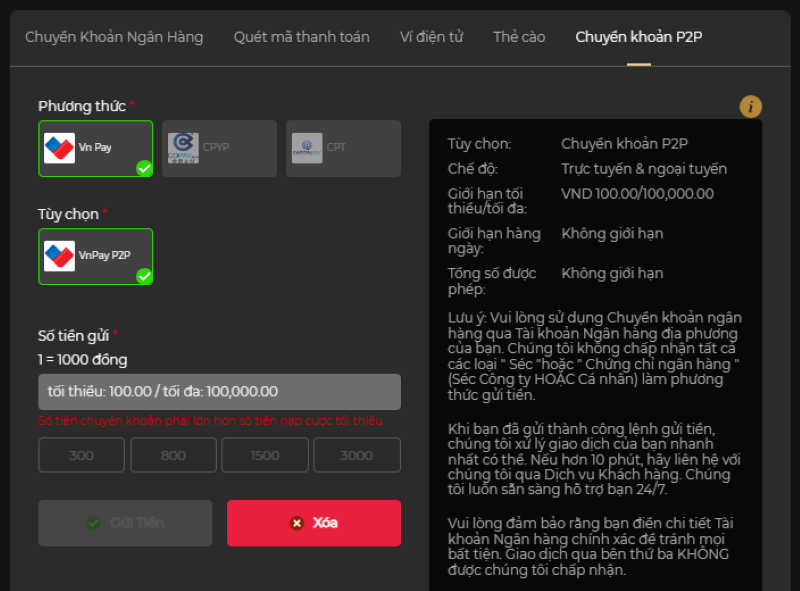This screenshot has width=800, height=591.
Task: Click the 'Tùy chọn' label above VnPay P2P
Action: [x=68, y=214]
